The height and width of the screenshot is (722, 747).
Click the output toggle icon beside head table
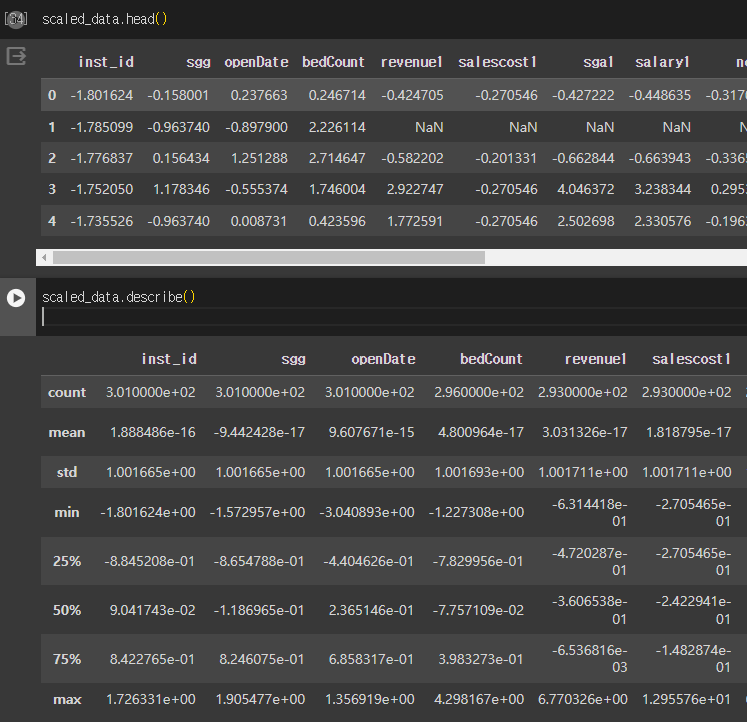click(16, 56)
